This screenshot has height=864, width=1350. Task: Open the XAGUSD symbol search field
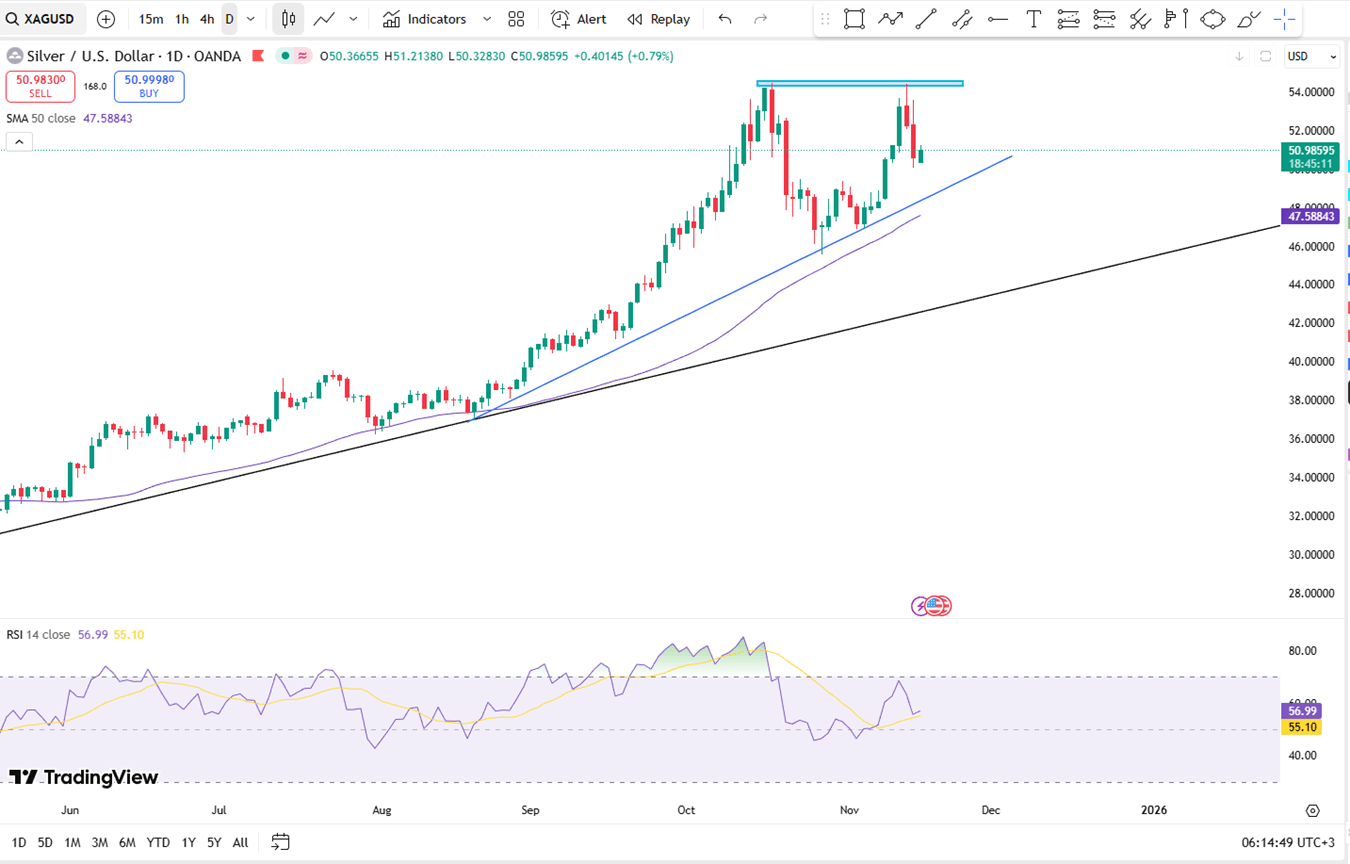tap(44, 19)
